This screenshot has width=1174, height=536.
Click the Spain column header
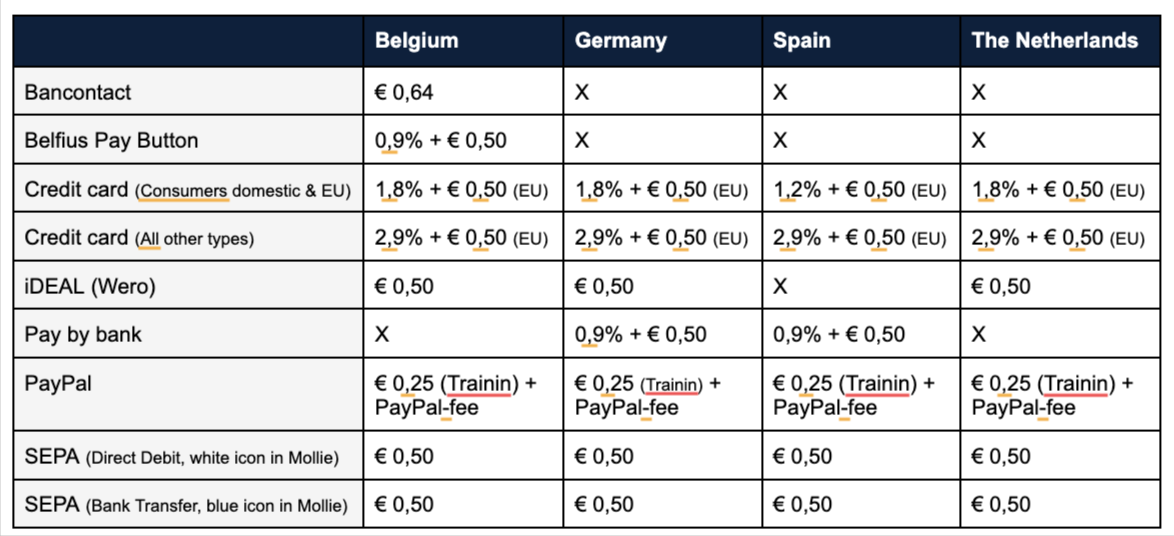[x=802, y=41]
